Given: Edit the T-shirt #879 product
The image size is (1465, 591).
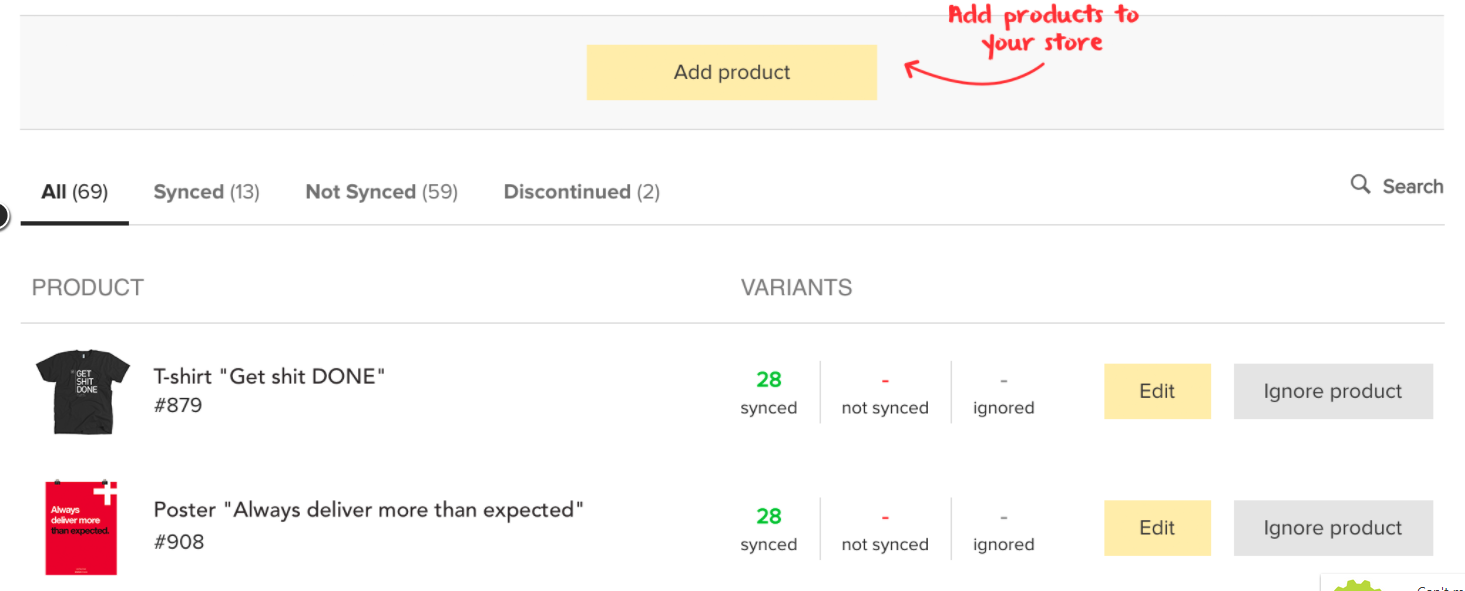Looking at the screenshot, I should pyautogui.click(x=1157, y=391).
